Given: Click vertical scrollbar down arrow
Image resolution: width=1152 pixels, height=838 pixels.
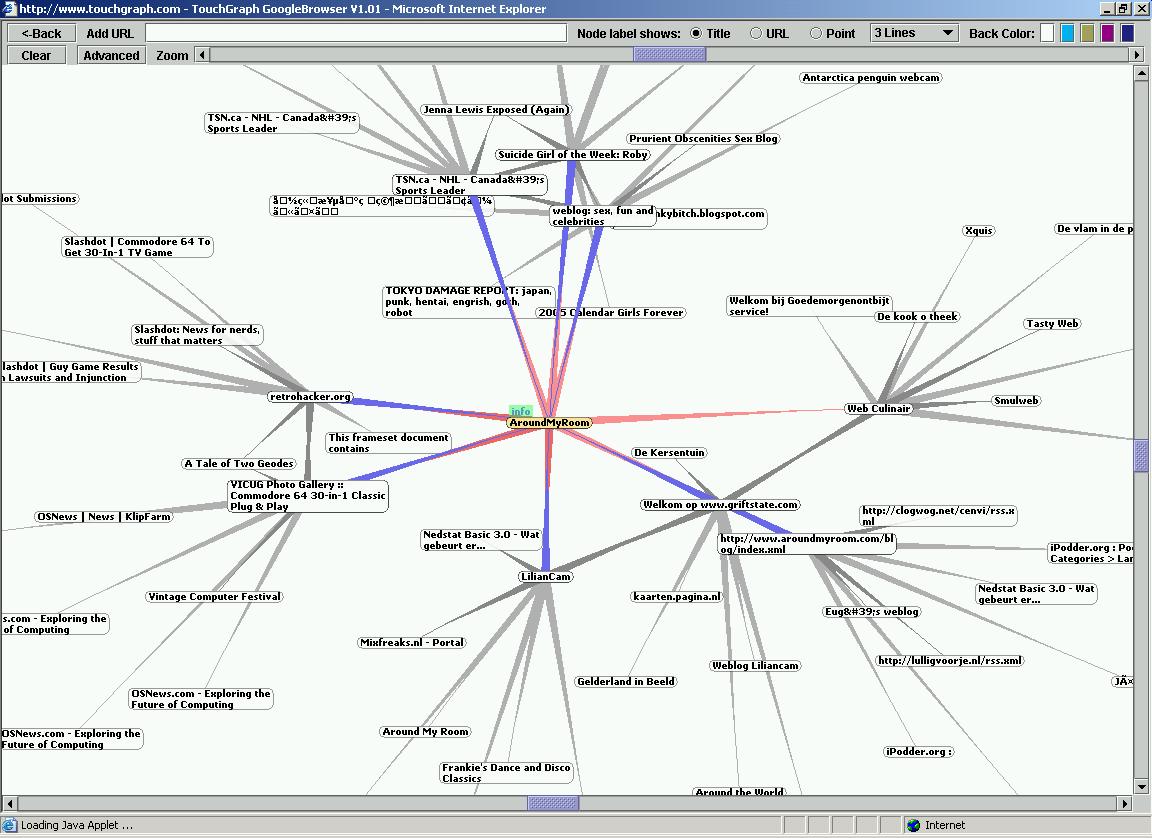Looking at the screenshot, I should (x=1141, y=787).
